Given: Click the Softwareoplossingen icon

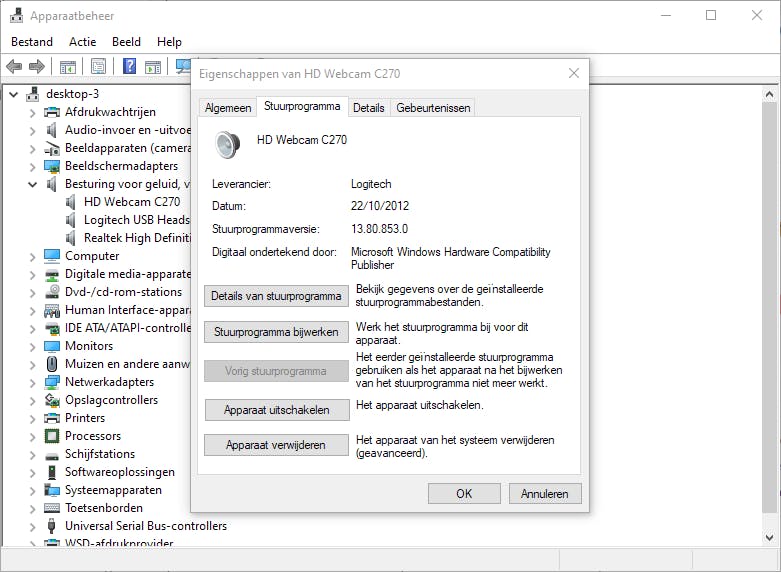Looking at the screenshot, I should click(52, 472).
